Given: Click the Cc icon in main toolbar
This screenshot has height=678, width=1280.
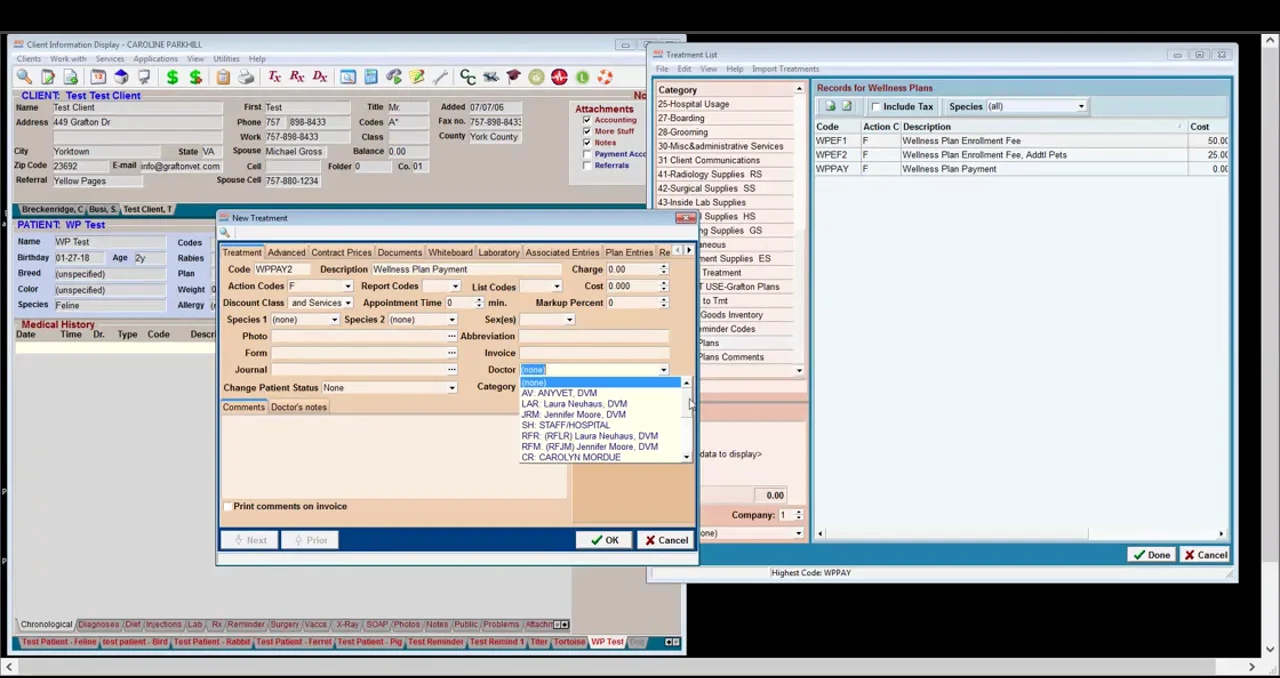Looking at the screenshot, I should tap(467, 77).
